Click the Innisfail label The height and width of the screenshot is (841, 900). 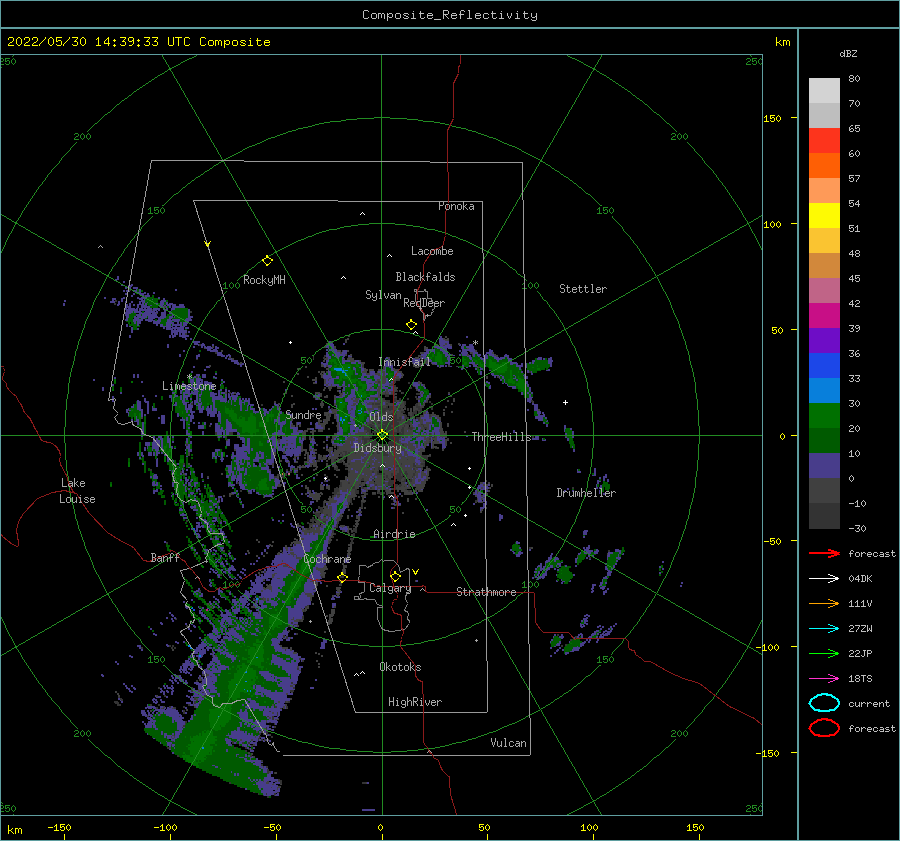point(404,362)
